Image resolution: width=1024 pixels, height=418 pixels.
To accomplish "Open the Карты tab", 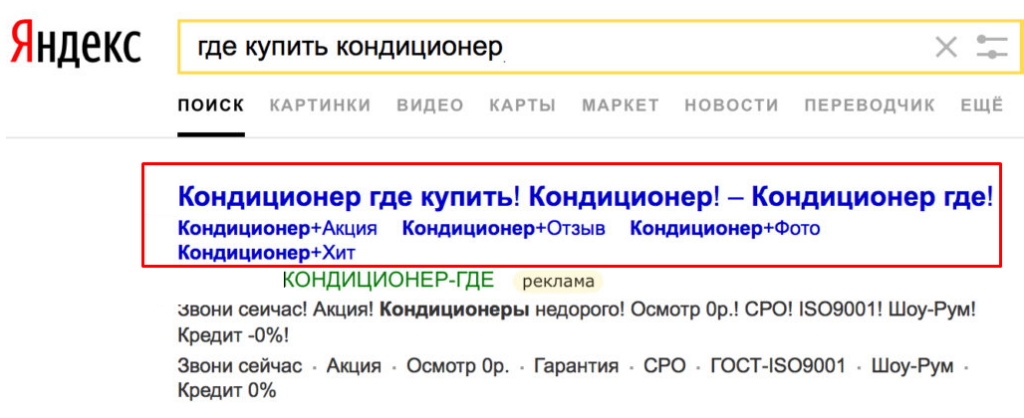I will coord(522,105).
